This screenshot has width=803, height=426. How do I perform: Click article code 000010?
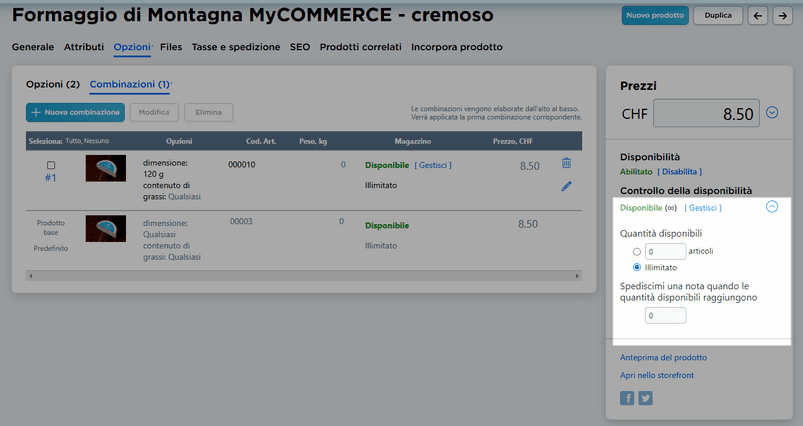coord(242,165)
